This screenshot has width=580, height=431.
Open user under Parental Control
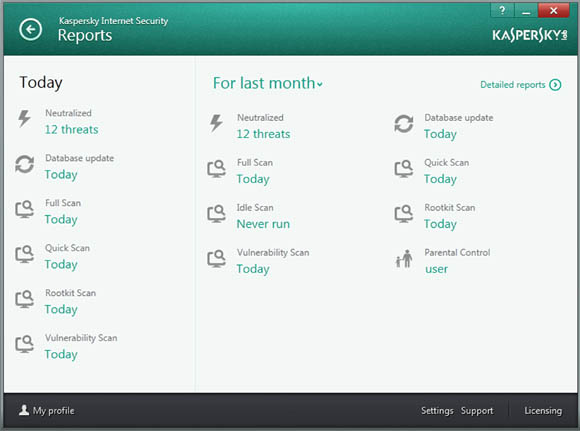pyautogui.click(x=436, y=269)
